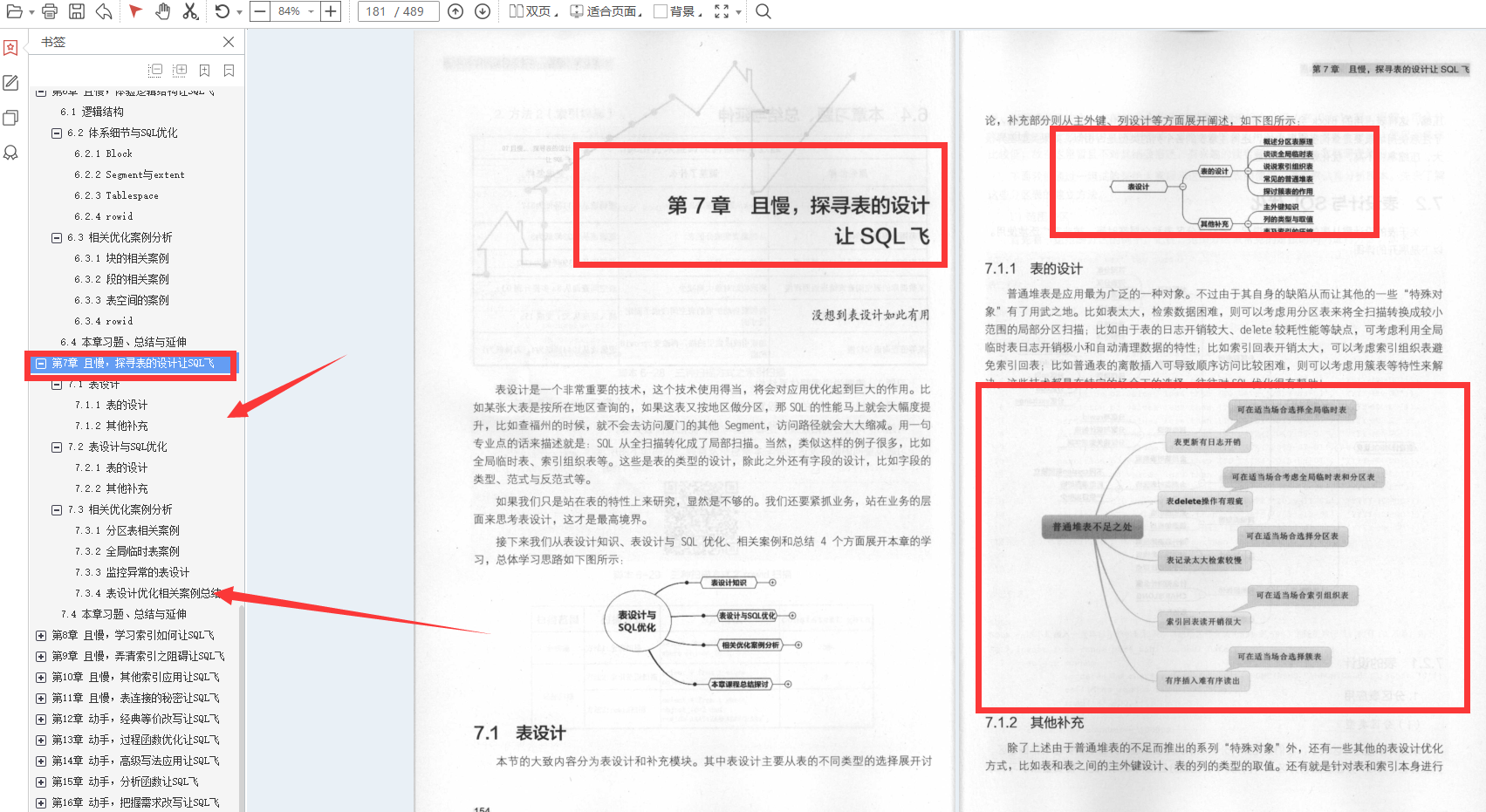Select the Hand tool in the toolbar
The image size is (1486, 812).
click(x=161, y=11)
